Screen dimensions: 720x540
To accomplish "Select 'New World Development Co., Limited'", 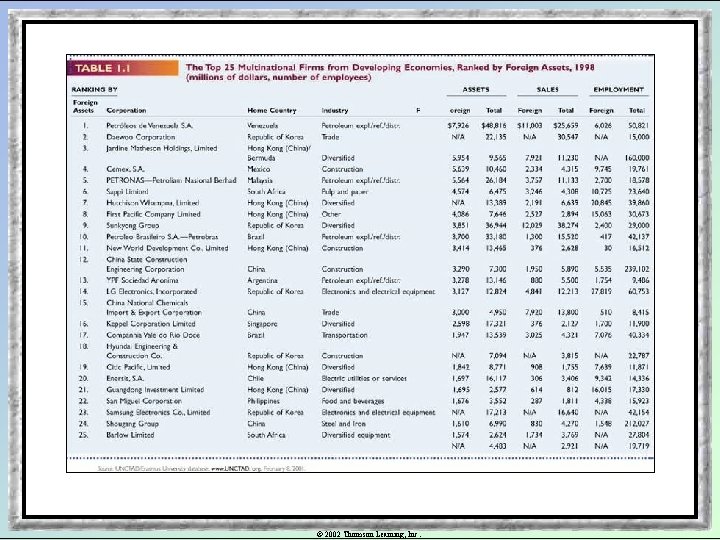I will [x=167, y=248].
